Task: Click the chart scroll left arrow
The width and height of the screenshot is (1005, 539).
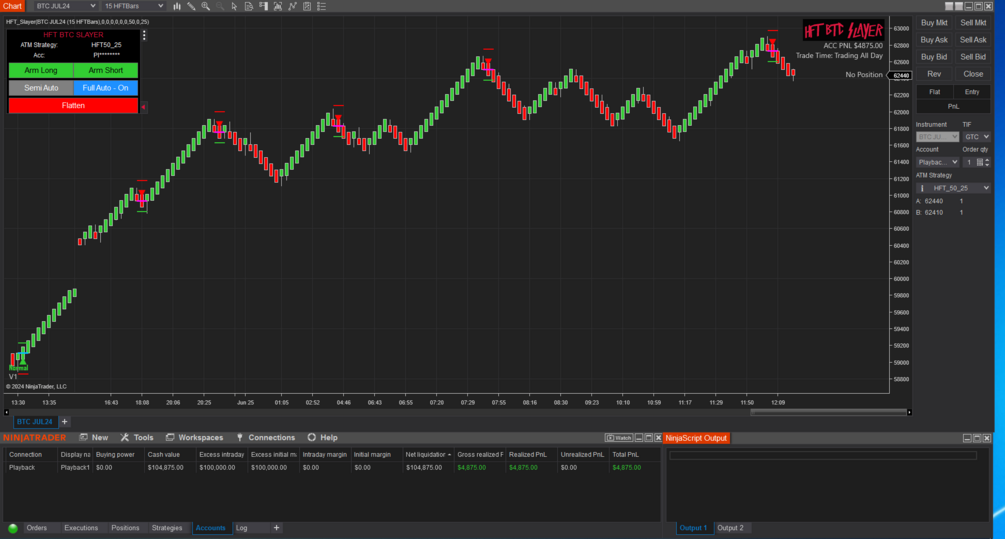Action: 6,412
